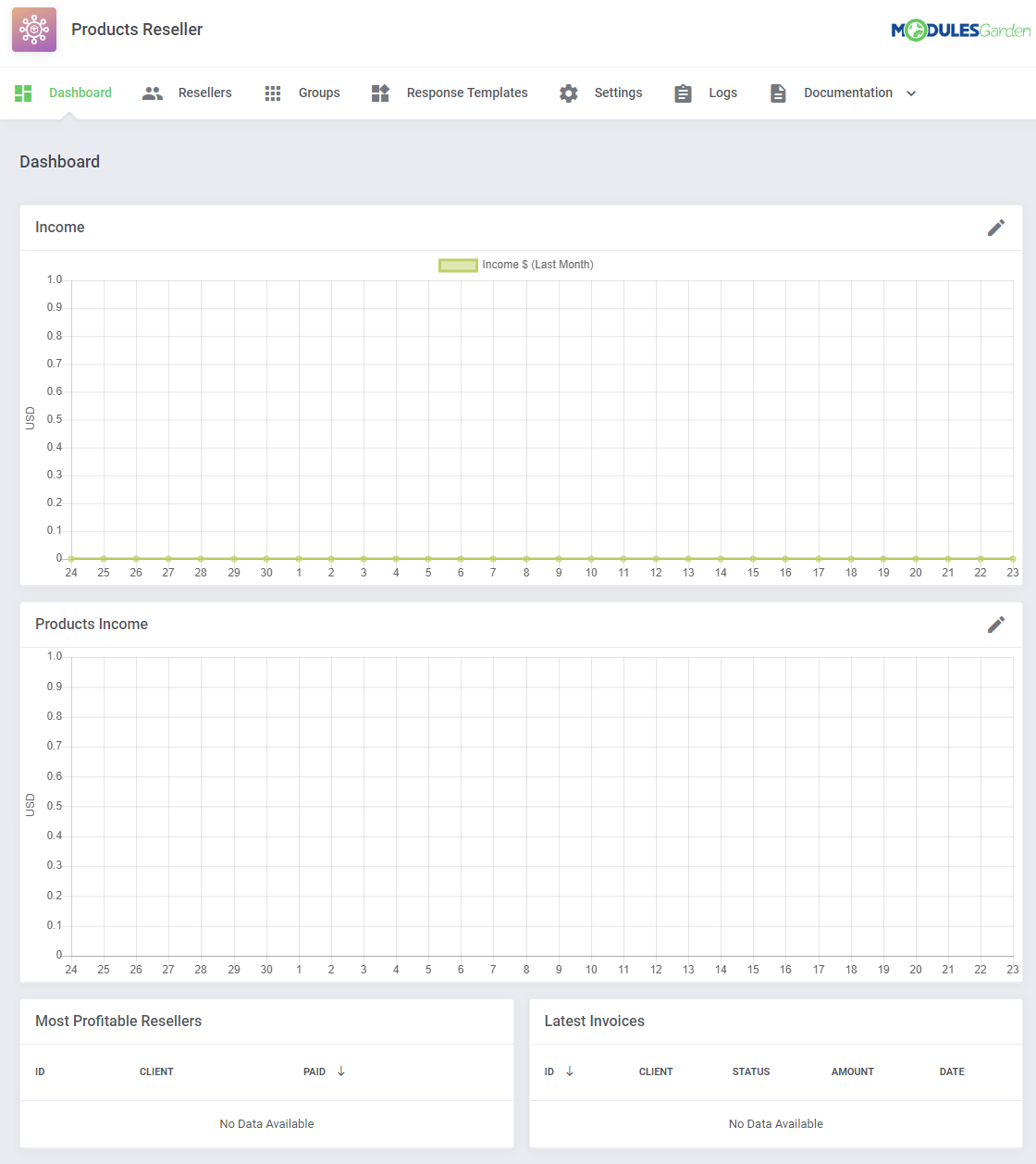
Task: Click the Products Income panel heading
Action: coord(92,625)
